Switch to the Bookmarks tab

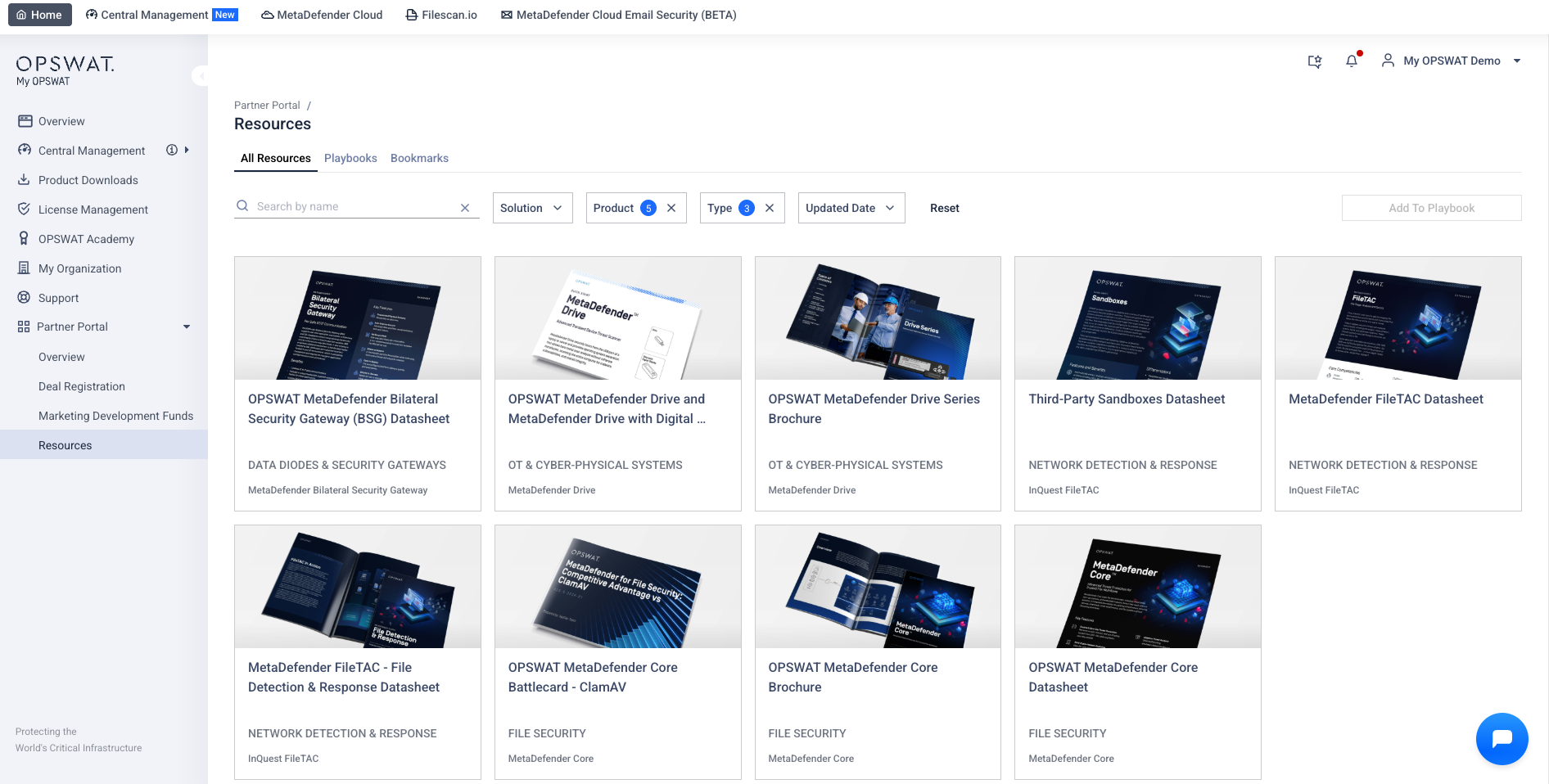(419, 158)
